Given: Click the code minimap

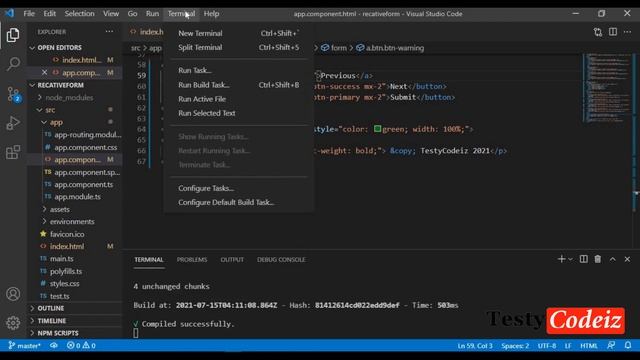Looking at the screenshot, I should point(607,88).
